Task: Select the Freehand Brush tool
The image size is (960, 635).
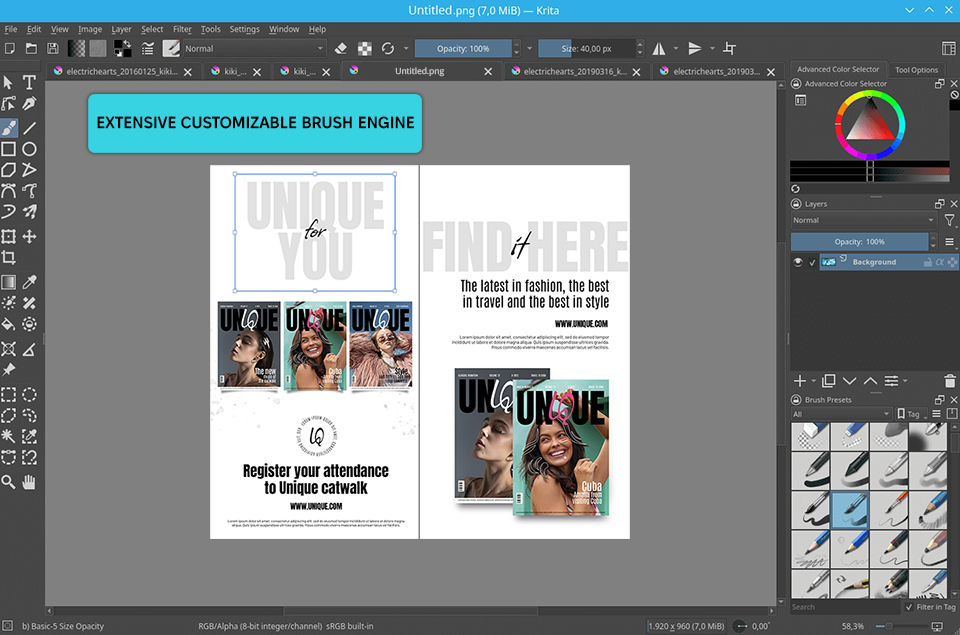Action: 9,128
